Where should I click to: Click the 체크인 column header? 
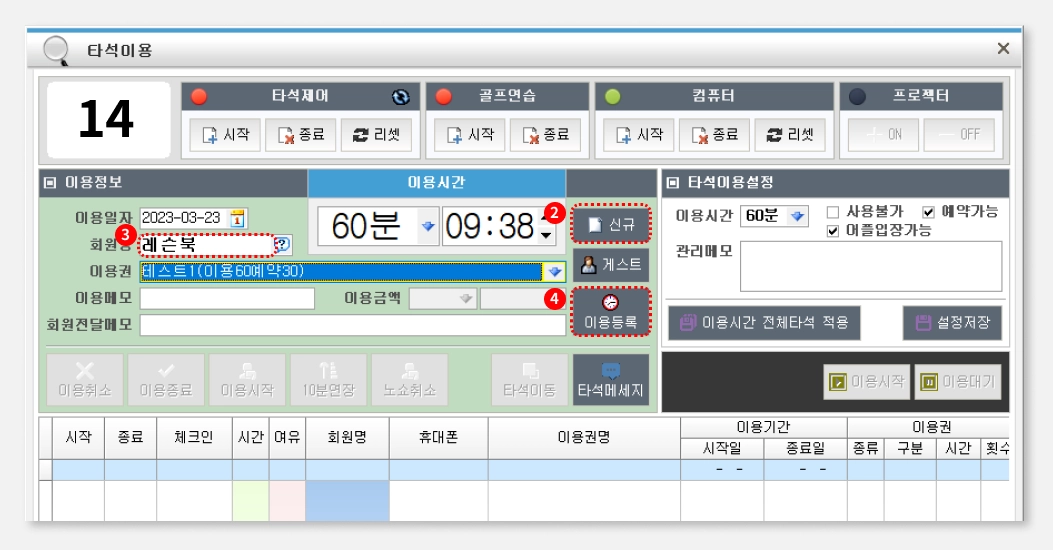[x=194, y=438]
